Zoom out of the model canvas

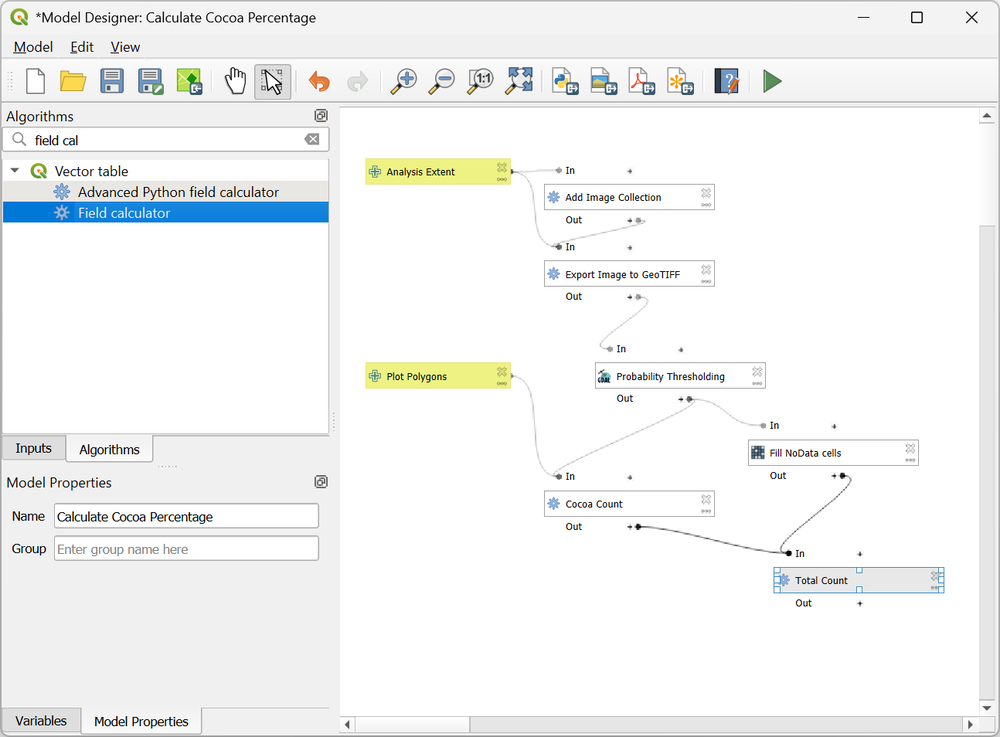pos(441,82)
